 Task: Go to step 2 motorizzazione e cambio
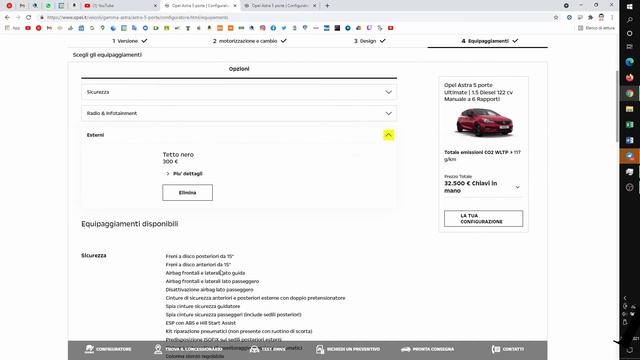[x=249, y=41]
